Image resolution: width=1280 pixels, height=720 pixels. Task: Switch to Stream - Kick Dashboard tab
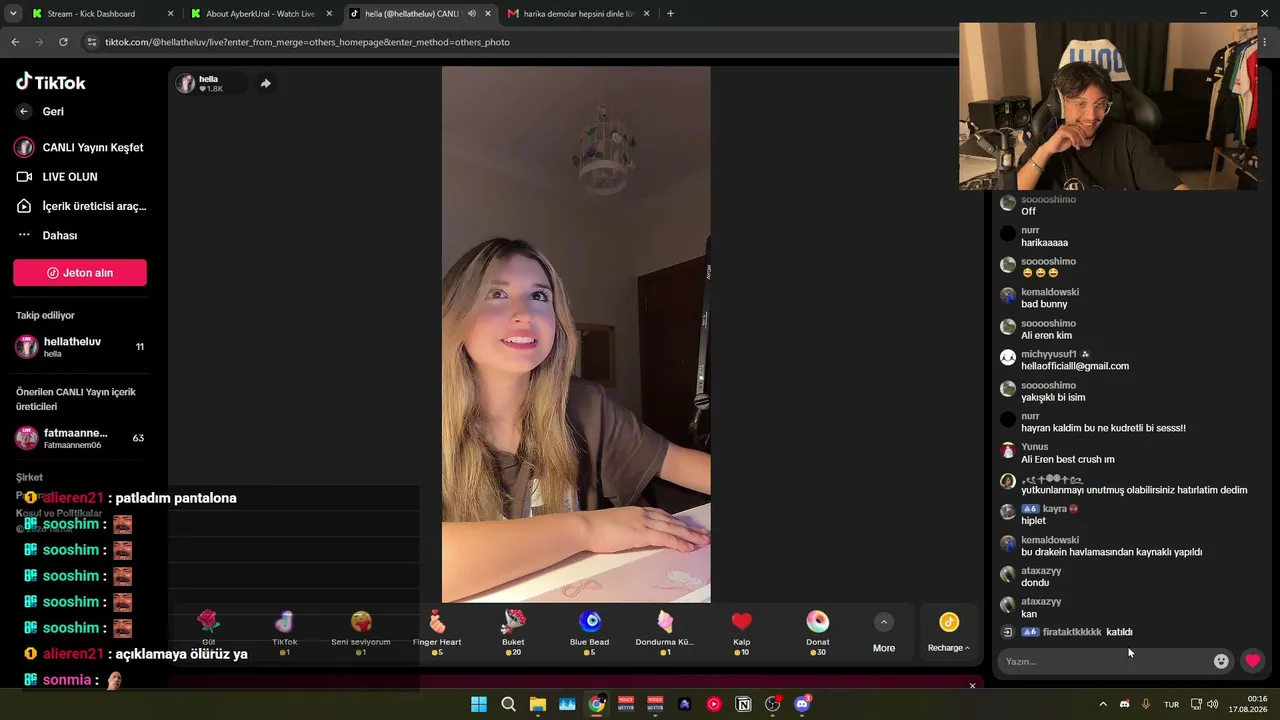coord(100,14)
